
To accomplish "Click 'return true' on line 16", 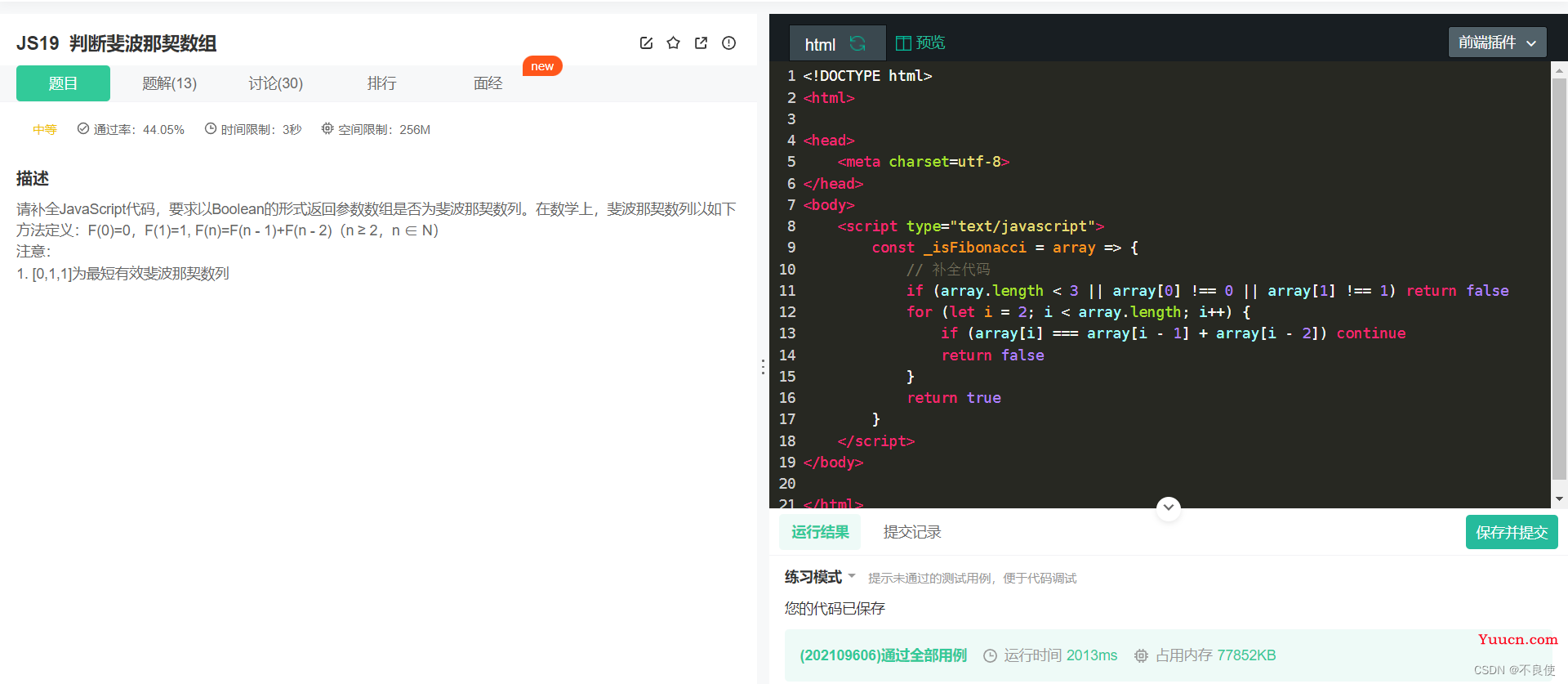I will pos(954,398).
